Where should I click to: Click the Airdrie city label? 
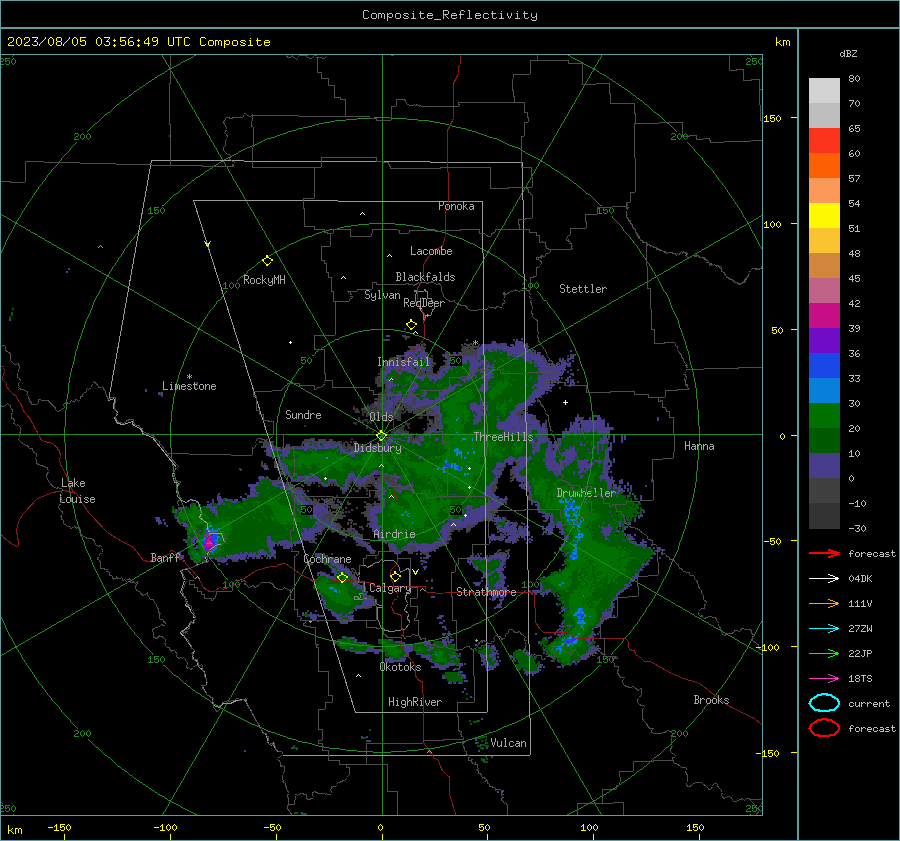(x=394, y=534)
